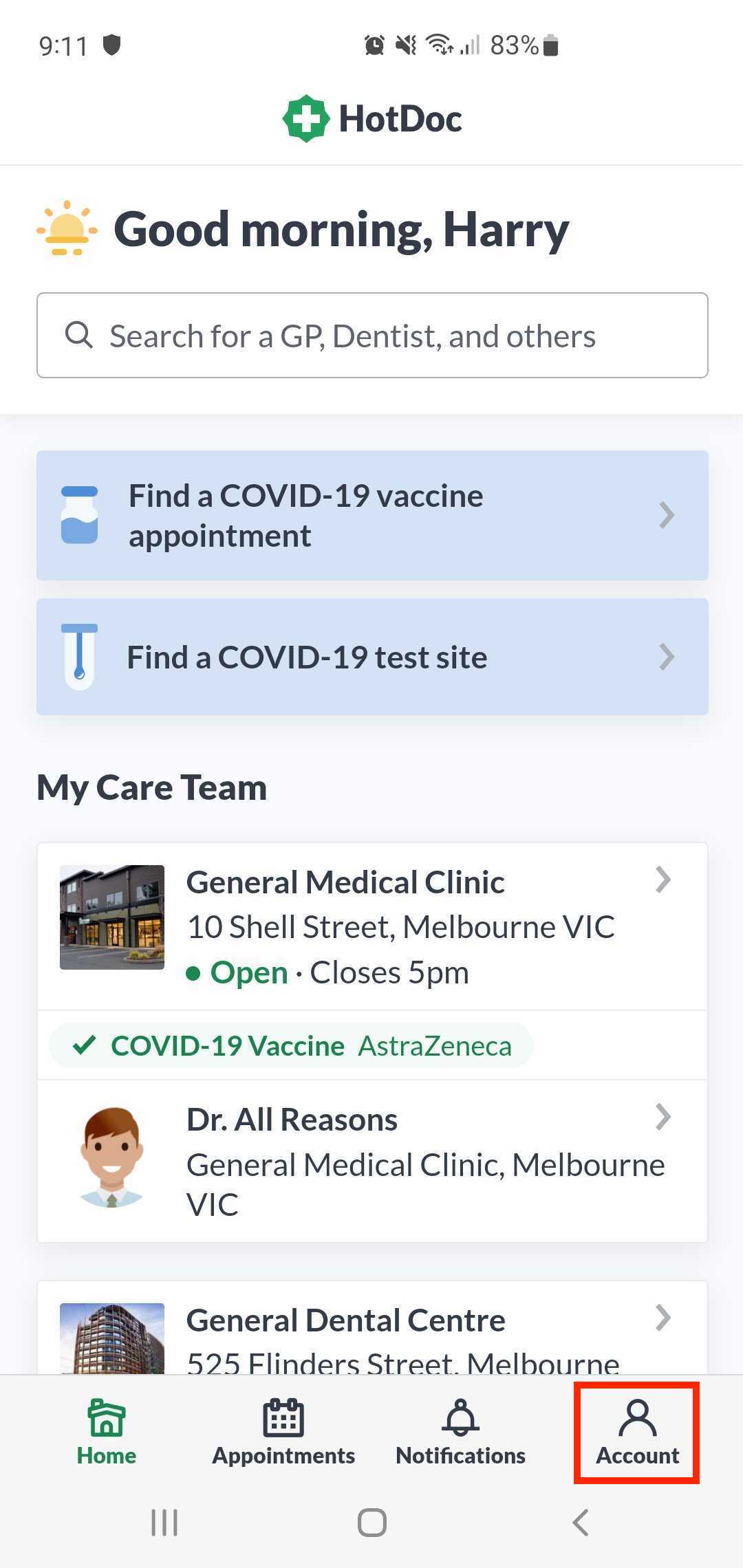Screen dimensions: 743x1568
Task: Open Appointments calendar icon
Action: click(283, 1418)
